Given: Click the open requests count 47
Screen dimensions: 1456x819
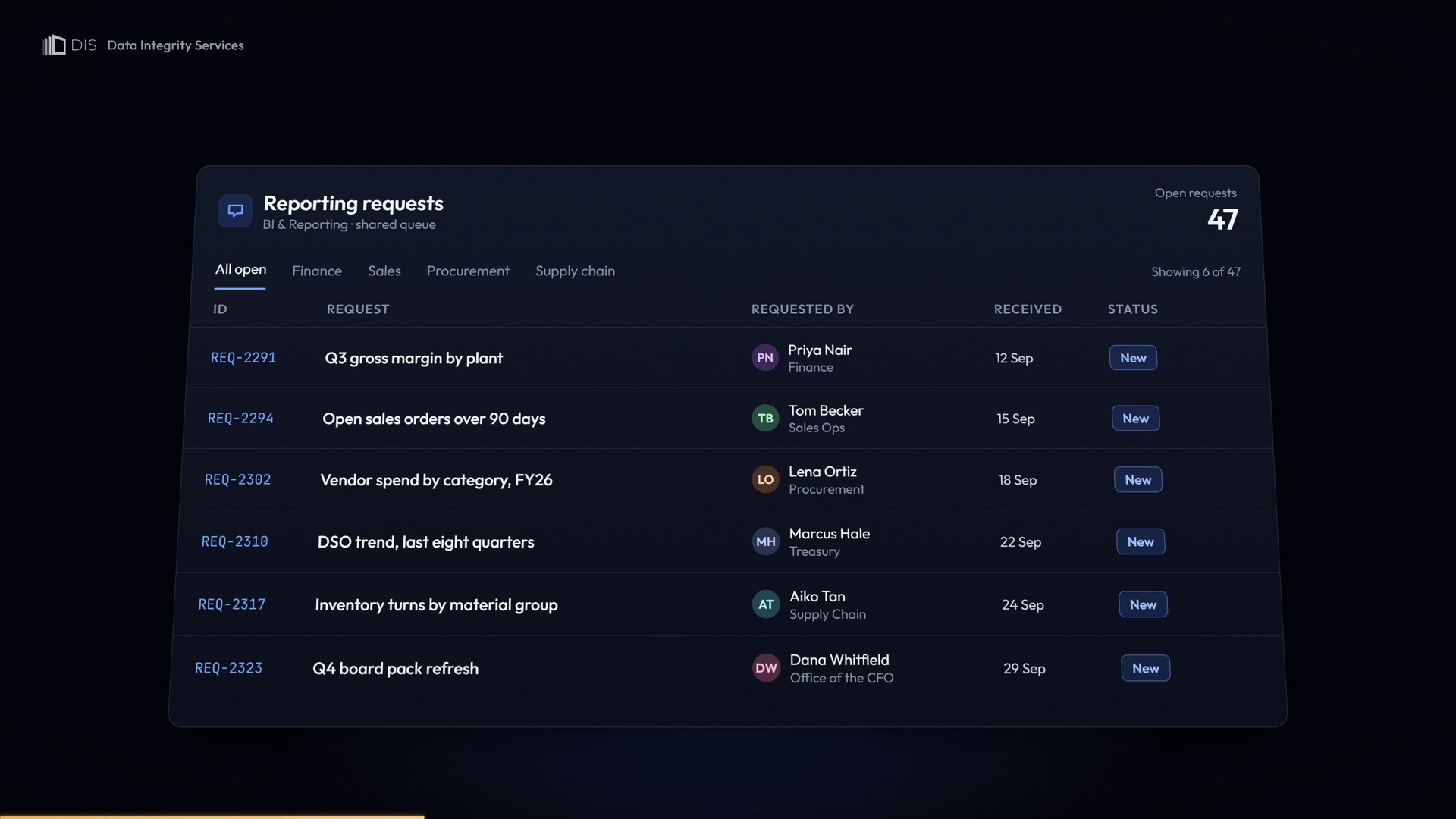Looking at the screenshot, I should point(1222,220).
